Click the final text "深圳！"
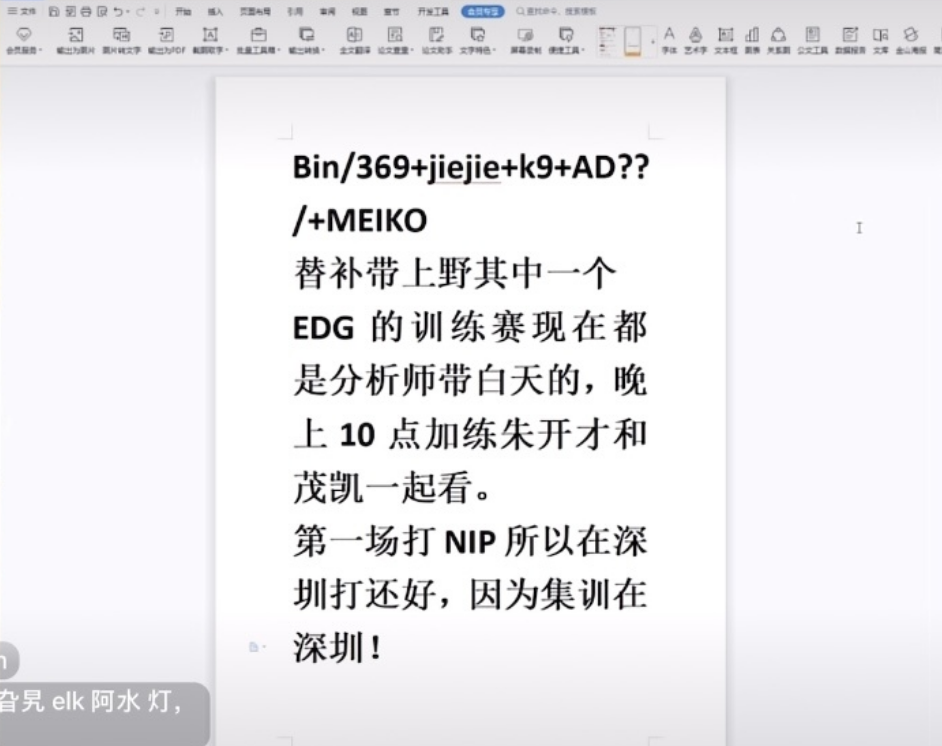 pyautogui.click(x=337, y=648)
